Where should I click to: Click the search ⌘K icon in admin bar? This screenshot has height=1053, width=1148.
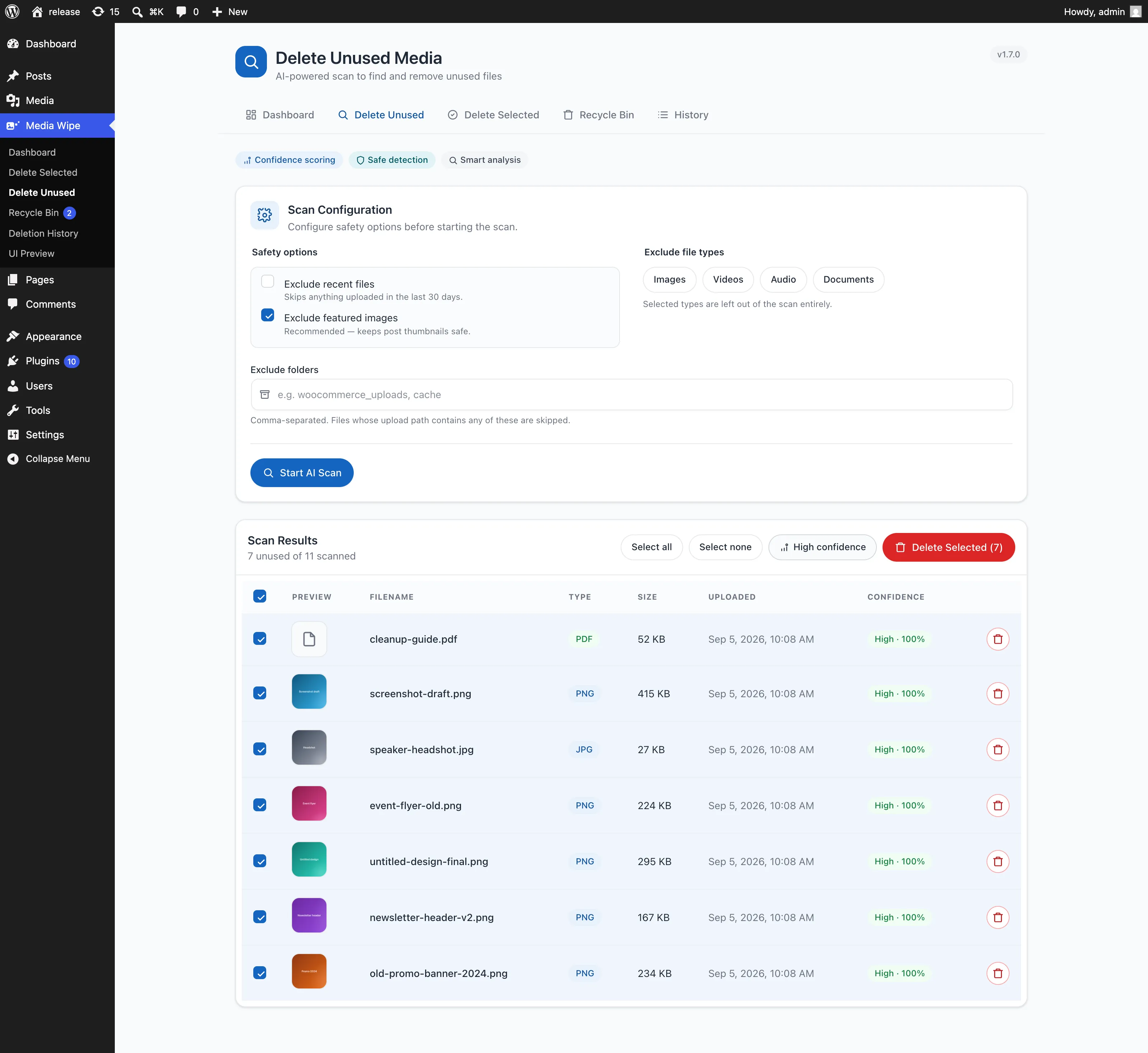(148, 11)
